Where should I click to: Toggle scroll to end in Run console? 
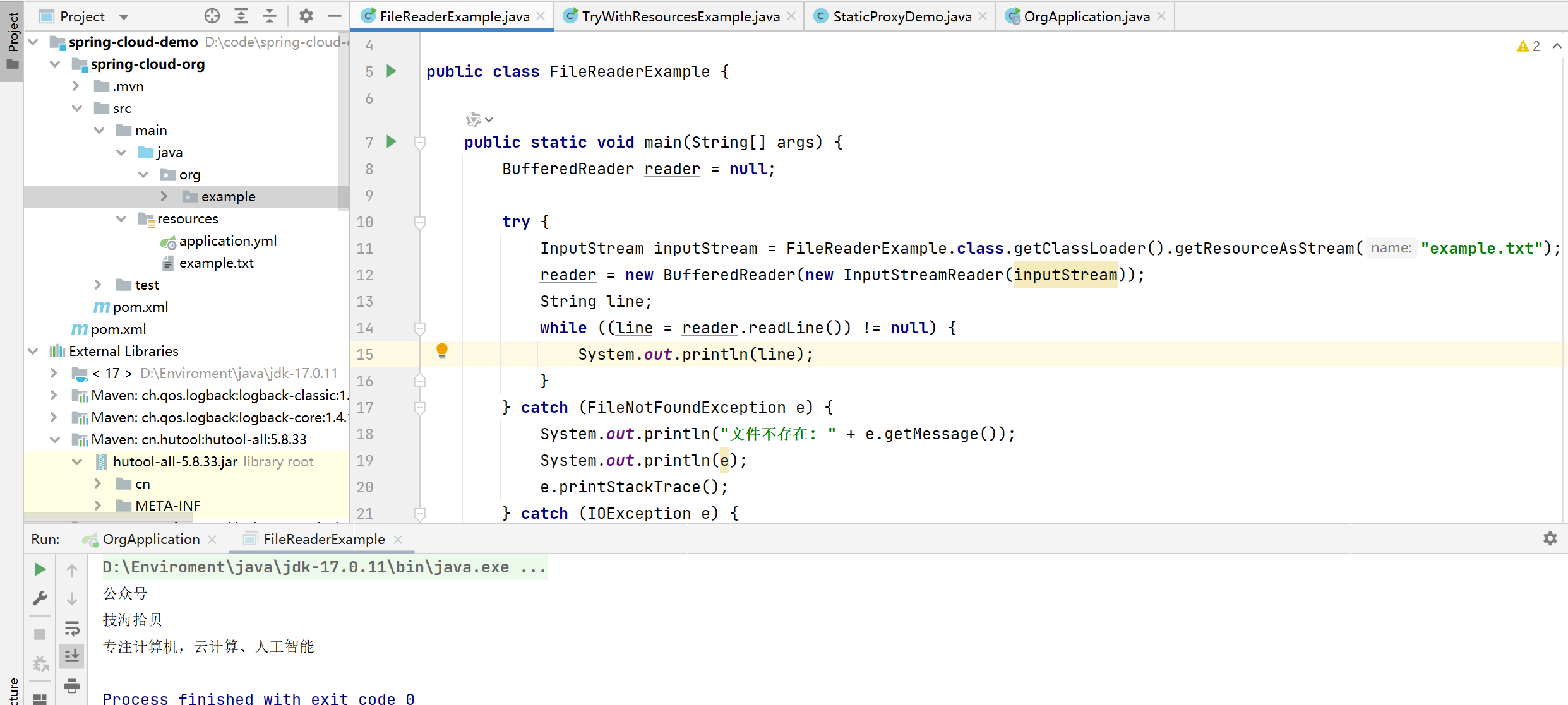pos(72,656)
